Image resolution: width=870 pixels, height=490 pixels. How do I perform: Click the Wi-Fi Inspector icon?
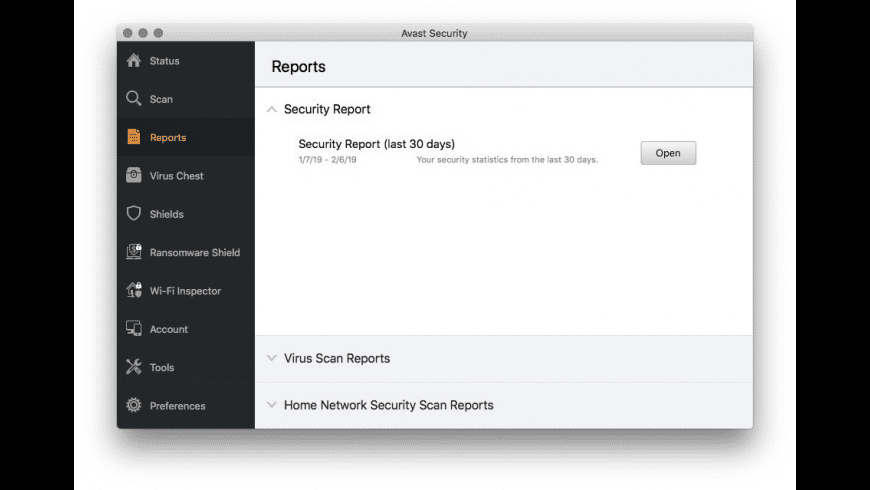pyautogui.click(x=134, y=290)
